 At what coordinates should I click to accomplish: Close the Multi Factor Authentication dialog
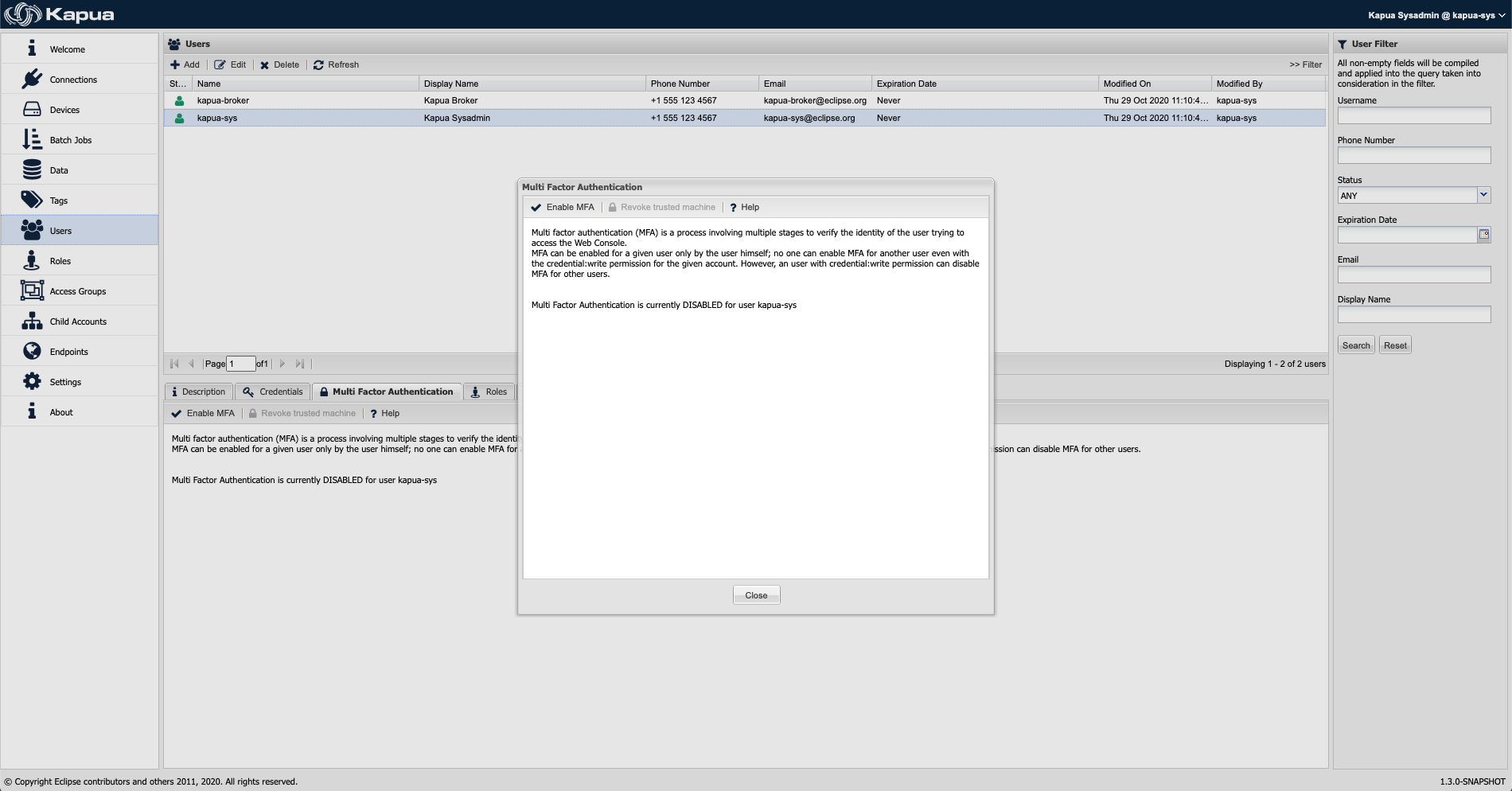[756, 595]
